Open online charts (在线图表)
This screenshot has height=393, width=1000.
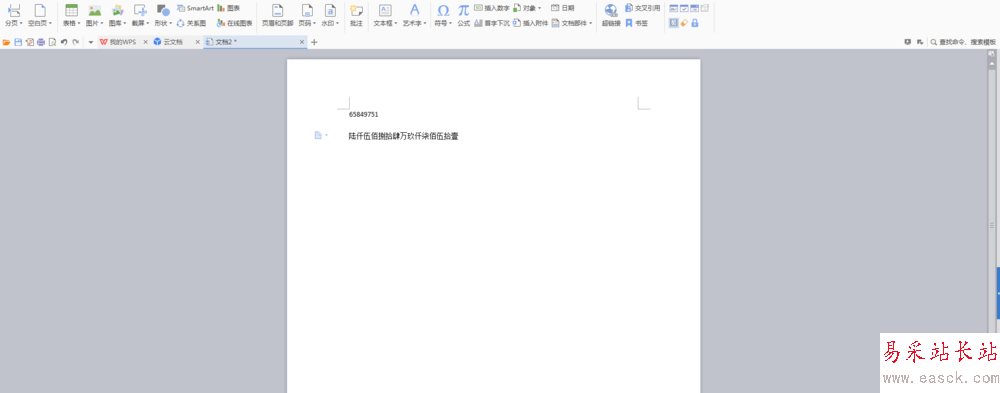pyautogui.click(x=235, y=23)
